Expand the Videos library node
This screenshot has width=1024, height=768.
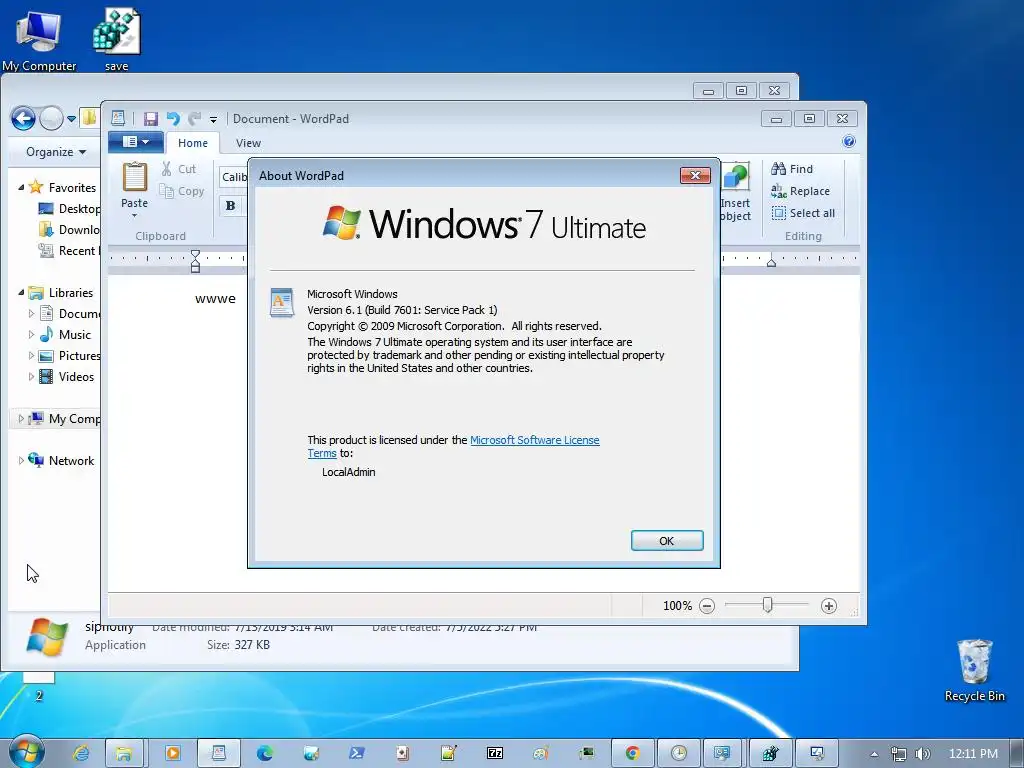tap(31, 377)
